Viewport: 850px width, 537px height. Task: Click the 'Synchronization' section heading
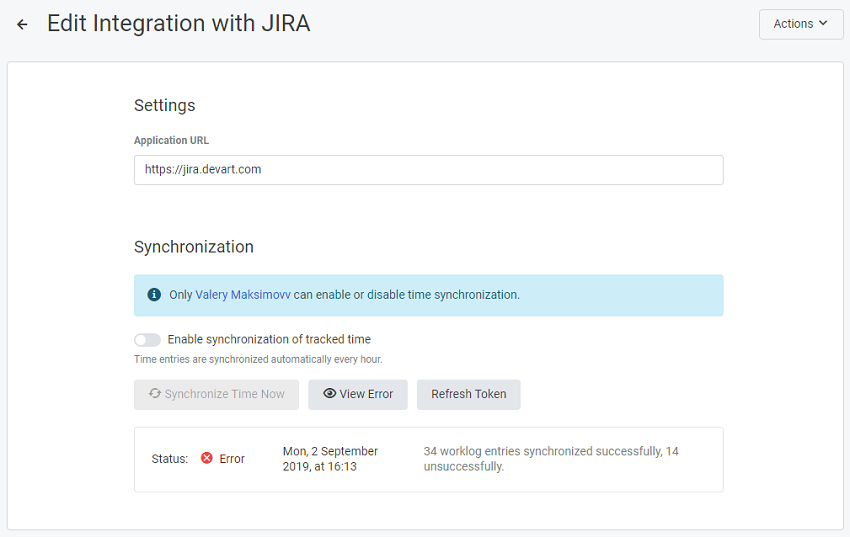point(194,247)
